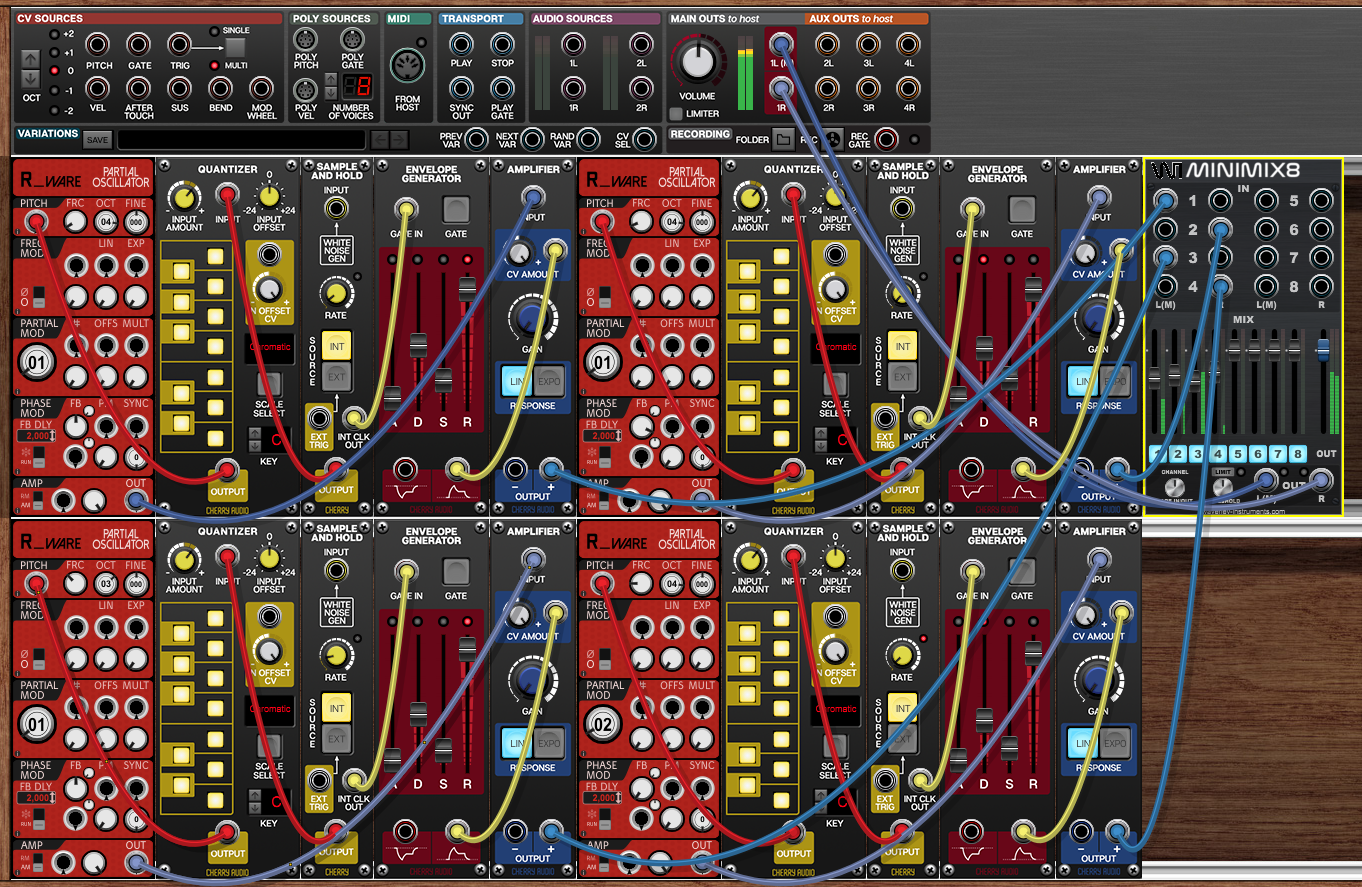Click the Transport PLAY jack
The height and width of the screenshot is (887, 1362).
461,44
